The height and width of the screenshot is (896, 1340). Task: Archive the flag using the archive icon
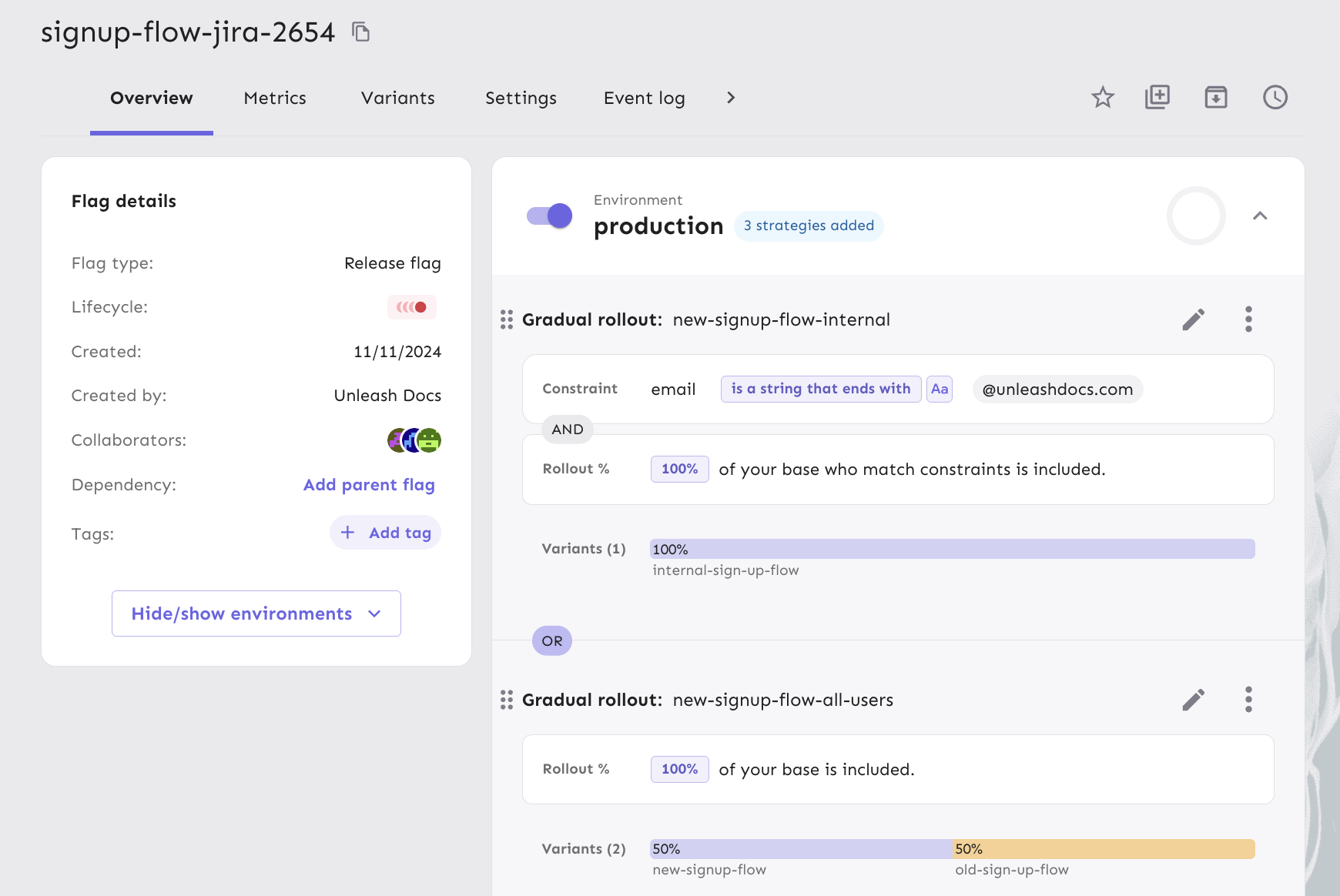pos(1215,97)
